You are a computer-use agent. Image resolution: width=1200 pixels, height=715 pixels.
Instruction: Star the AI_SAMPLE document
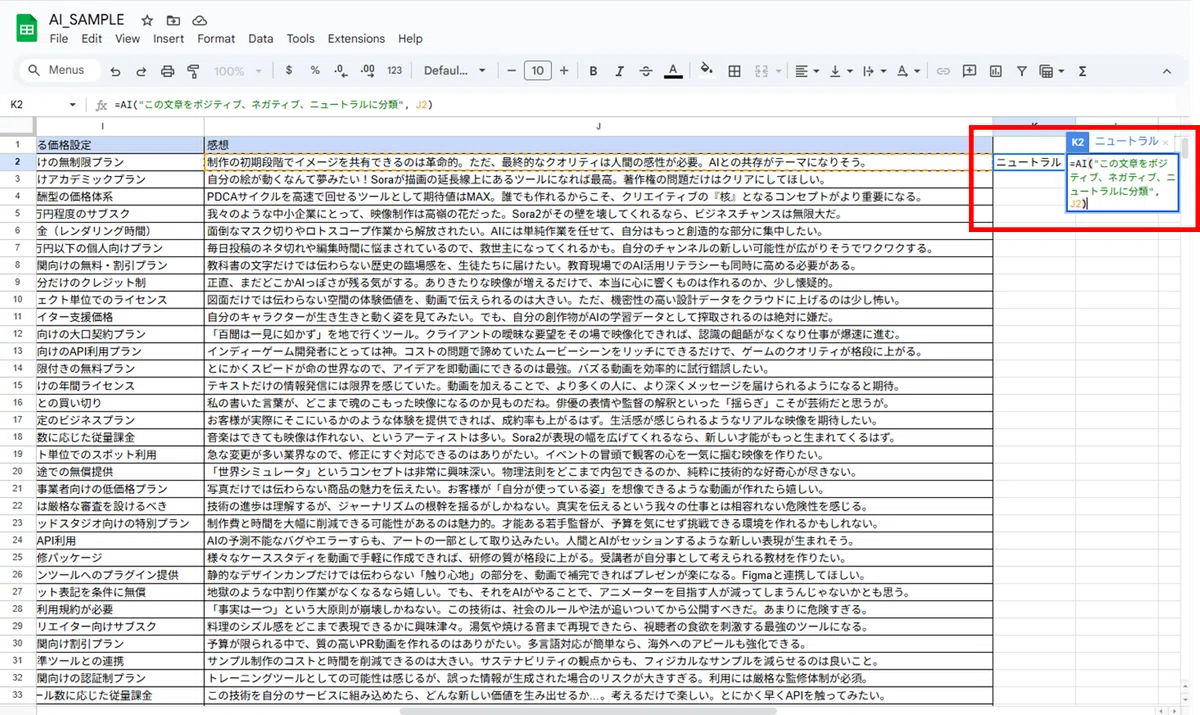[x=148, y=20]
